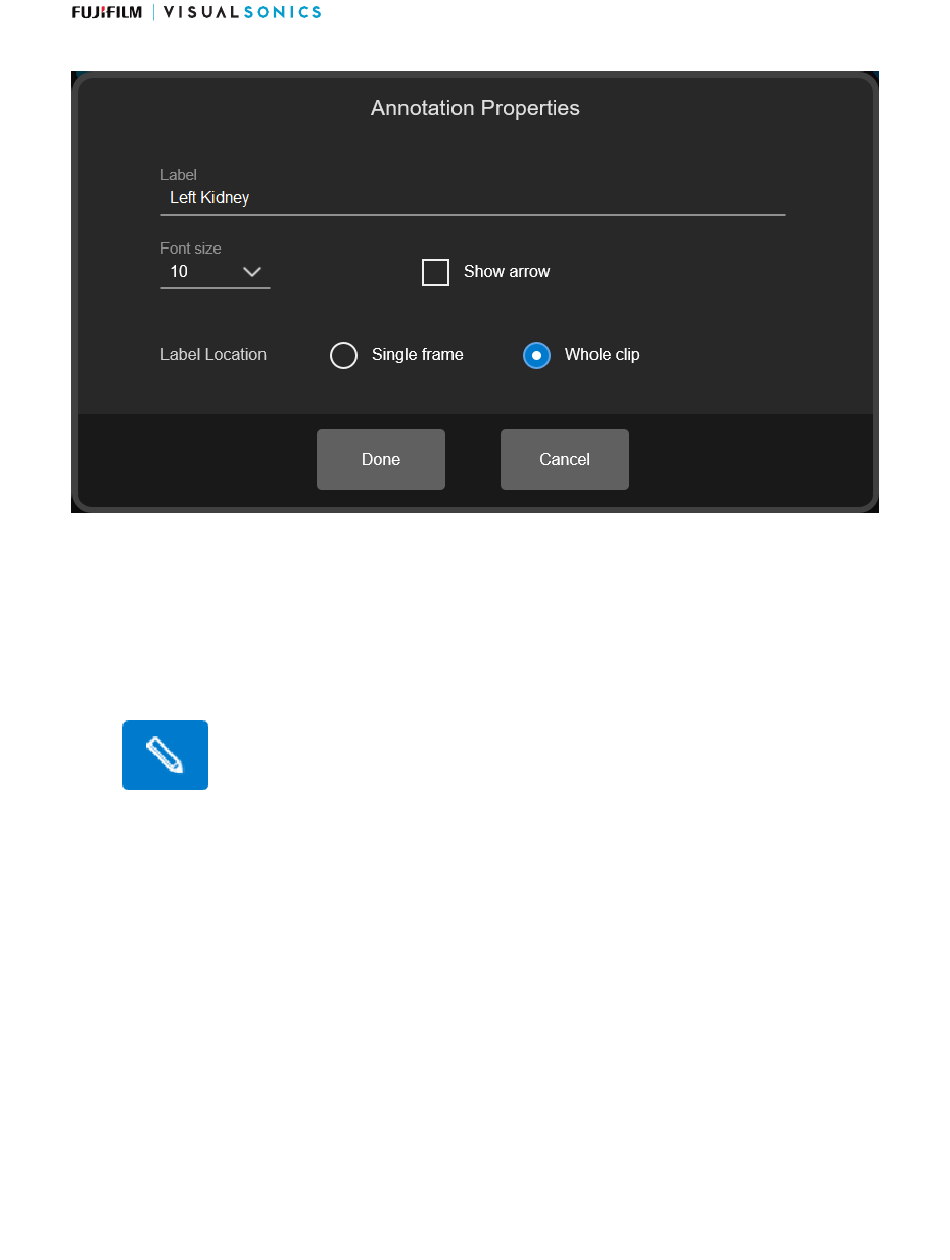
Task: Open the Font size dropdown
Action: pyautogui.click(x=215, y=272)
